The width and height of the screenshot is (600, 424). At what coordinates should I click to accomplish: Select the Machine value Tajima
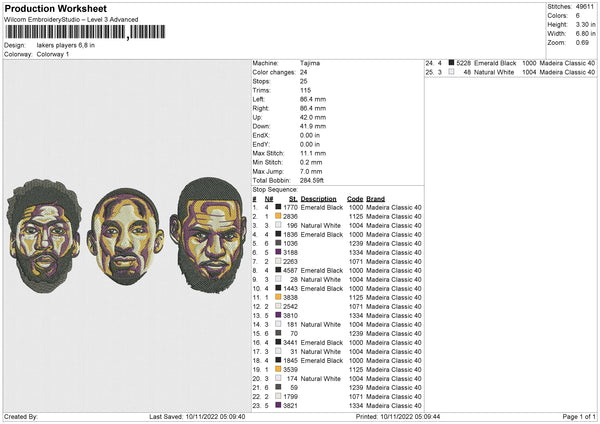tap(310, 63)
